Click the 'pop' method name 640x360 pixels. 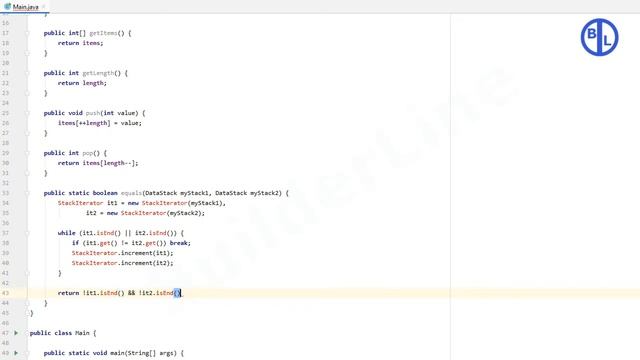tap(87, 153)
